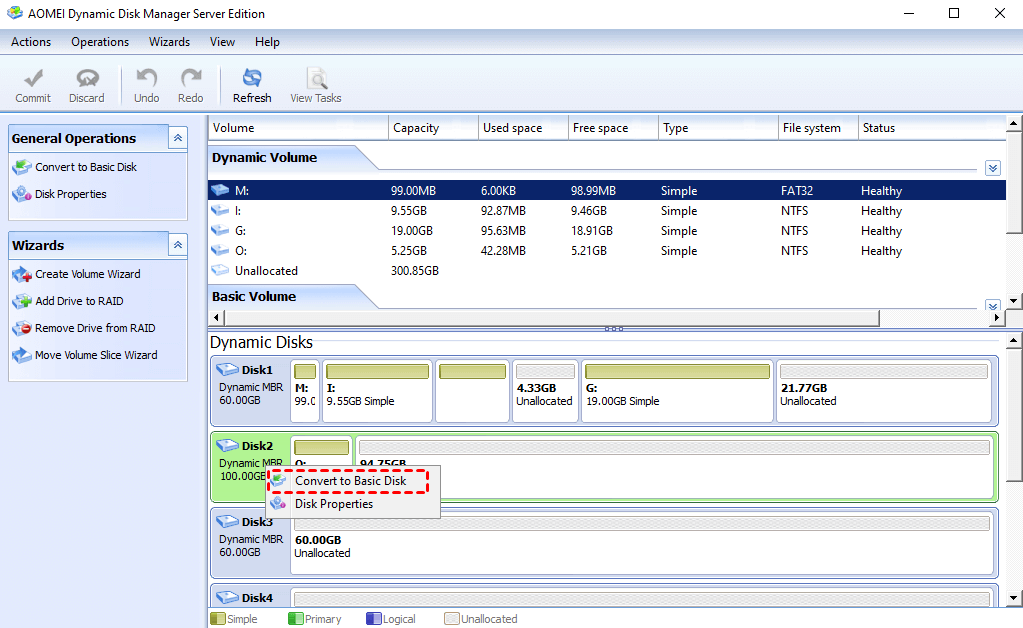1023x628 pixels.
Task: Open the Operations menu
Action: coord(100,42)
